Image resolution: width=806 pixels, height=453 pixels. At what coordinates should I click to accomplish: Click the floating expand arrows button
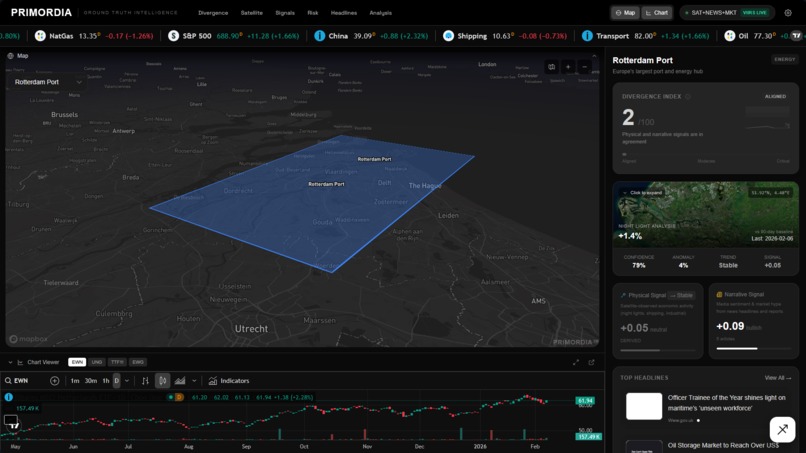click(782, 429)
